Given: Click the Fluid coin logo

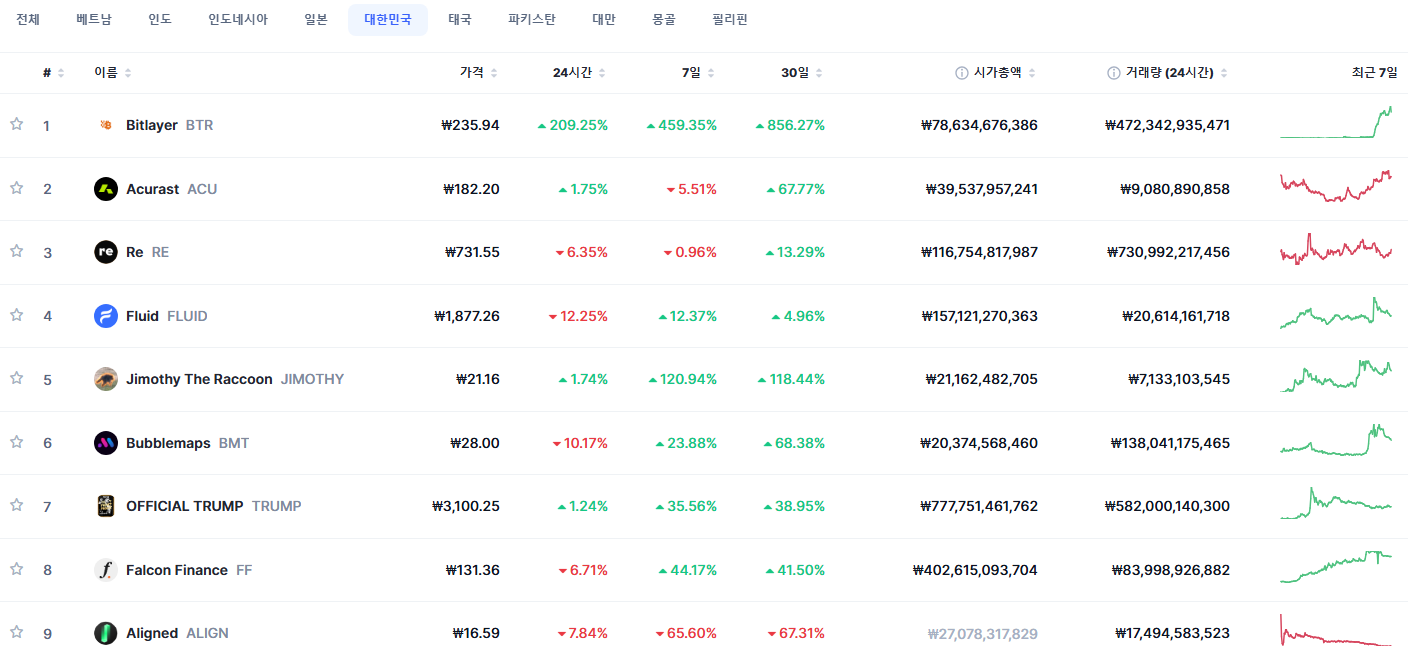Looking at the screenshot, I should point(106,316).
